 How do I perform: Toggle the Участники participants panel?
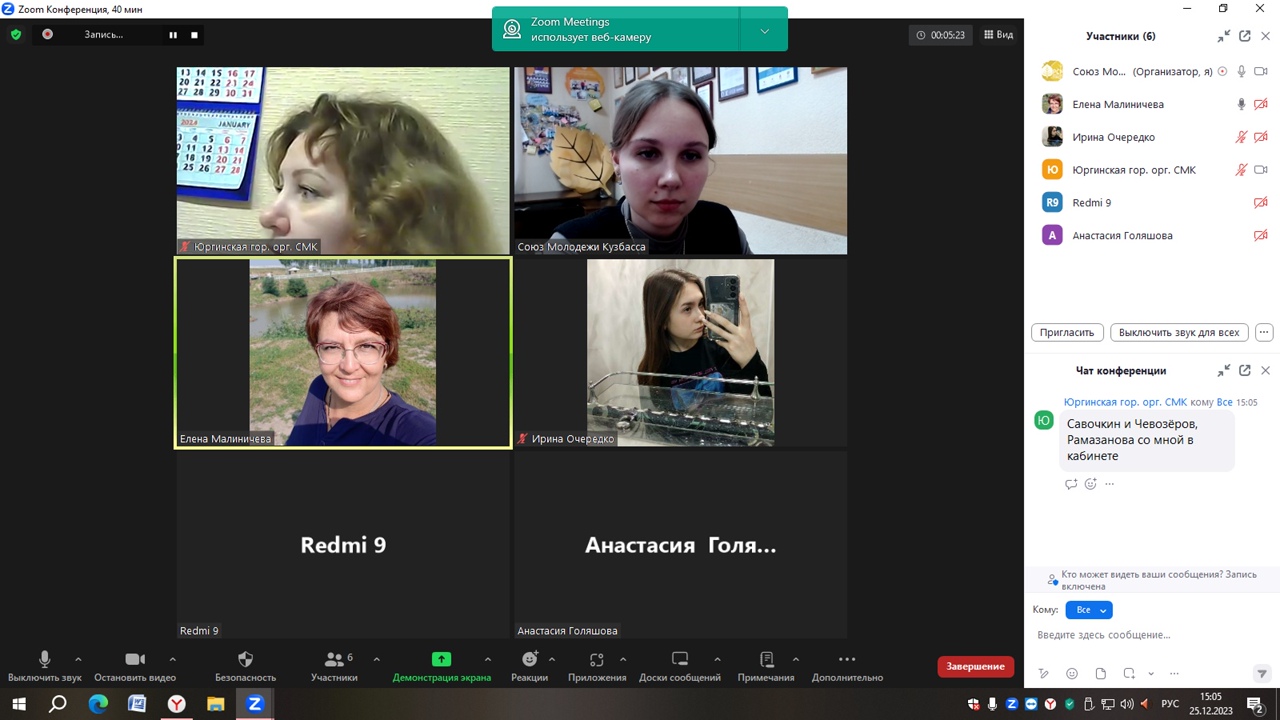334,666
